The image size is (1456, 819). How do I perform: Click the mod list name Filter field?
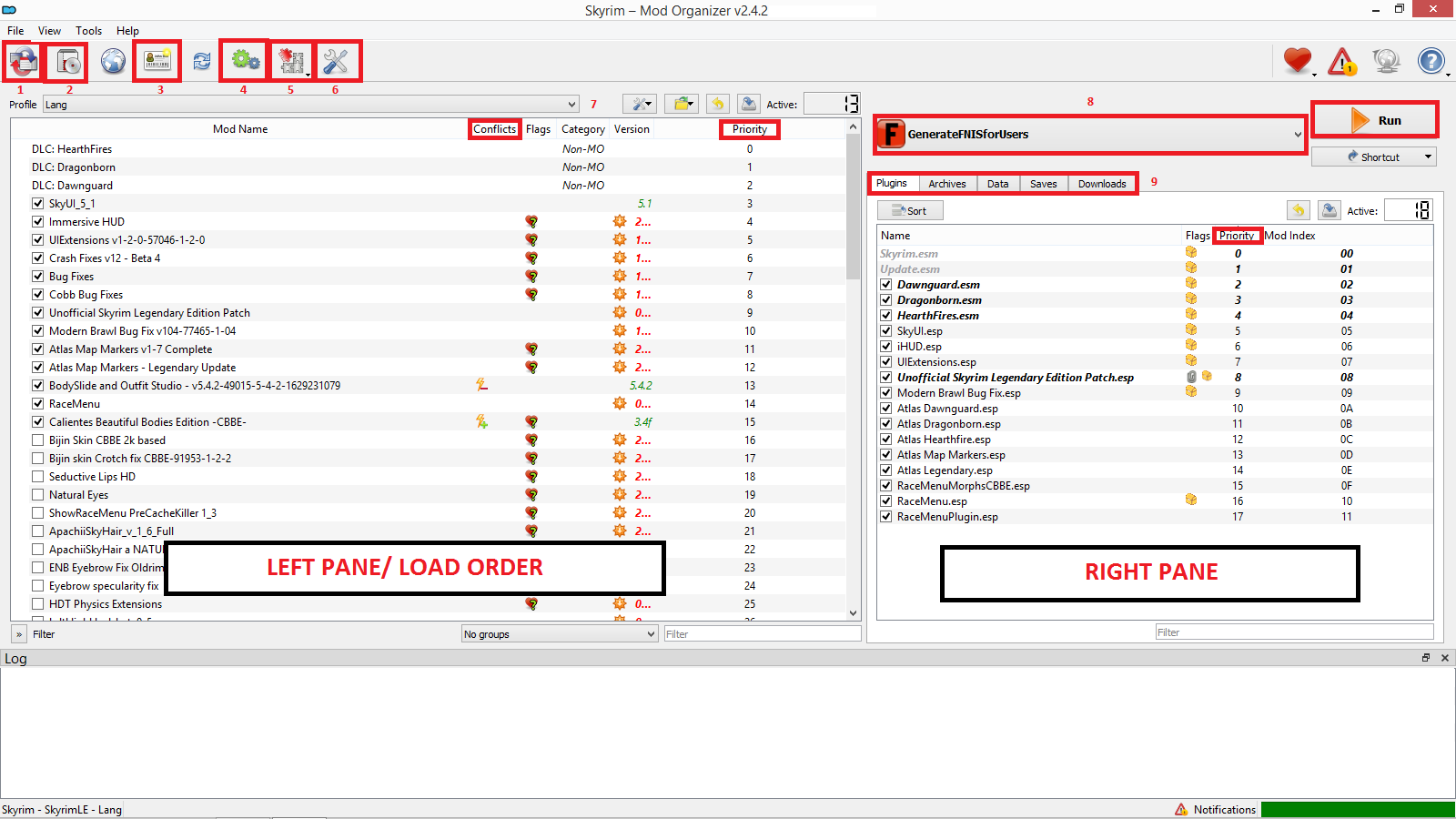click(x=763, y=634)
